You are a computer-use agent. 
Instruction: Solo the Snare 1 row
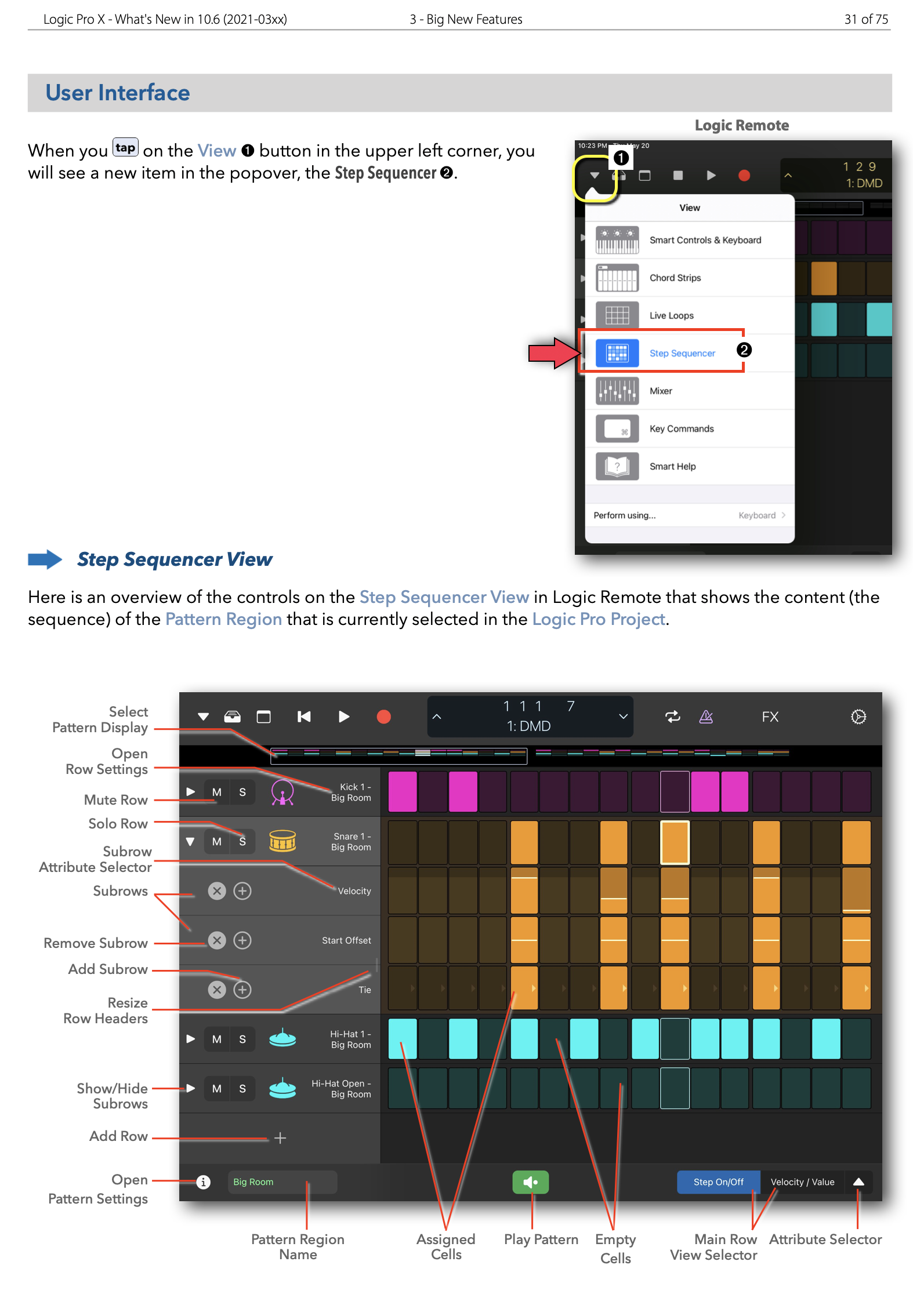[242, 841]
